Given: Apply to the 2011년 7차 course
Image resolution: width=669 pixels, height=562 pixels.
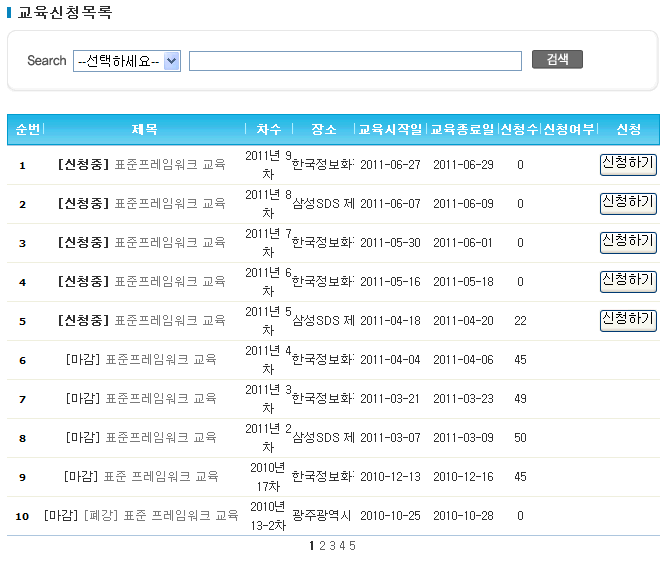Looking at the screenshot, I should point(628,242).
